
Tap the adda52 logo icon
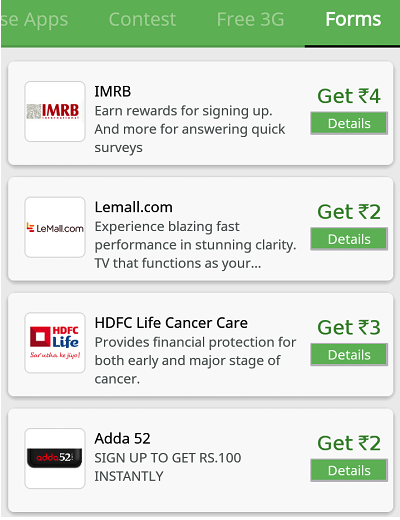(x=55, y=458)
